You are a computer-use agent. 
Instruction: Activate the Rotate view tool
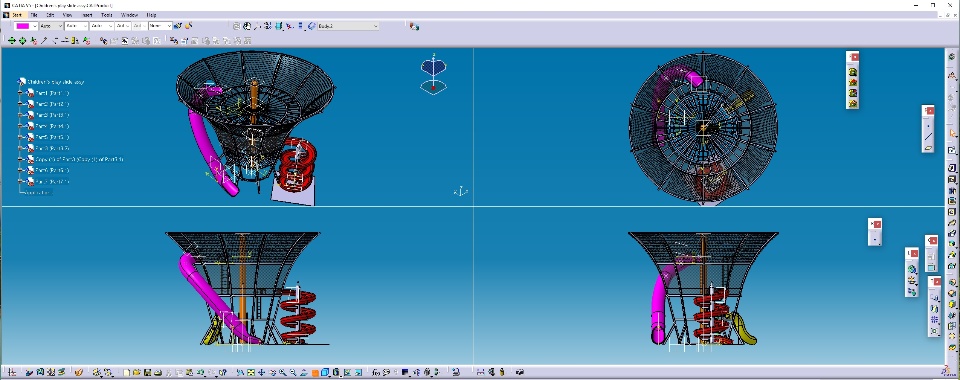pyautogui.click(x=272, y=372)
